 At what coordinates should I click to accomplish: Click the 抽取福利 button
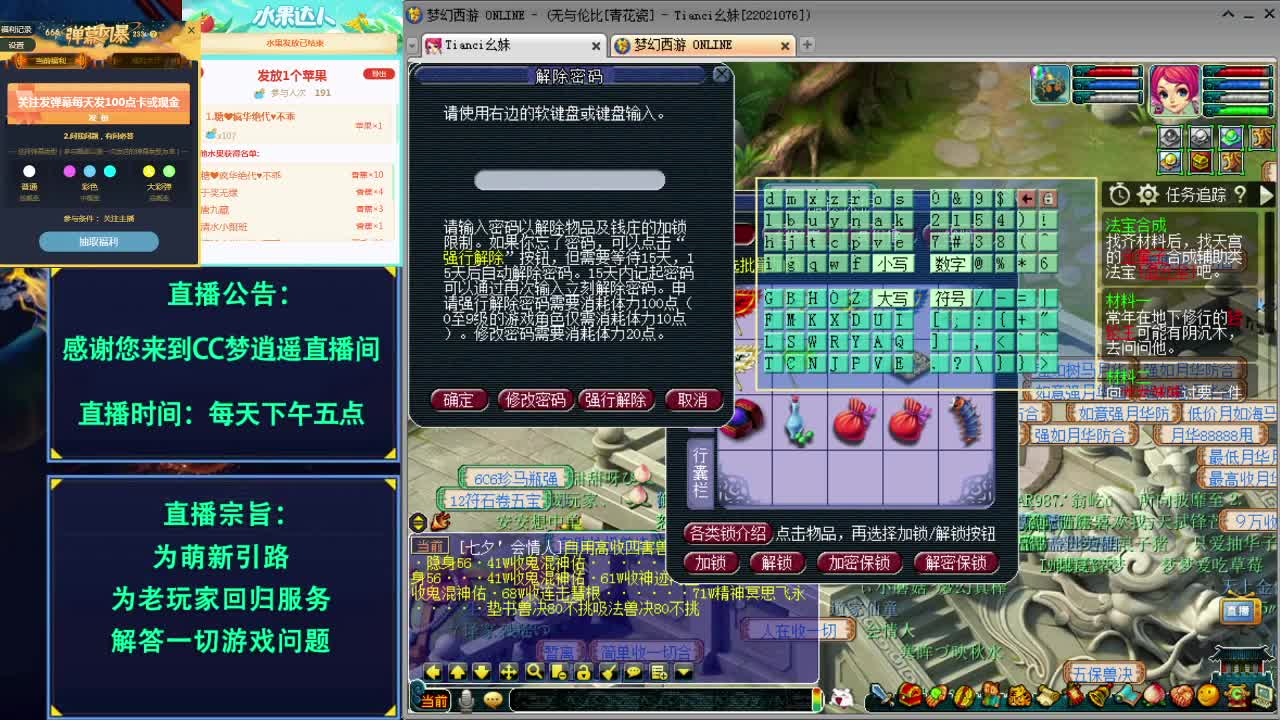[x=98, y=241]
